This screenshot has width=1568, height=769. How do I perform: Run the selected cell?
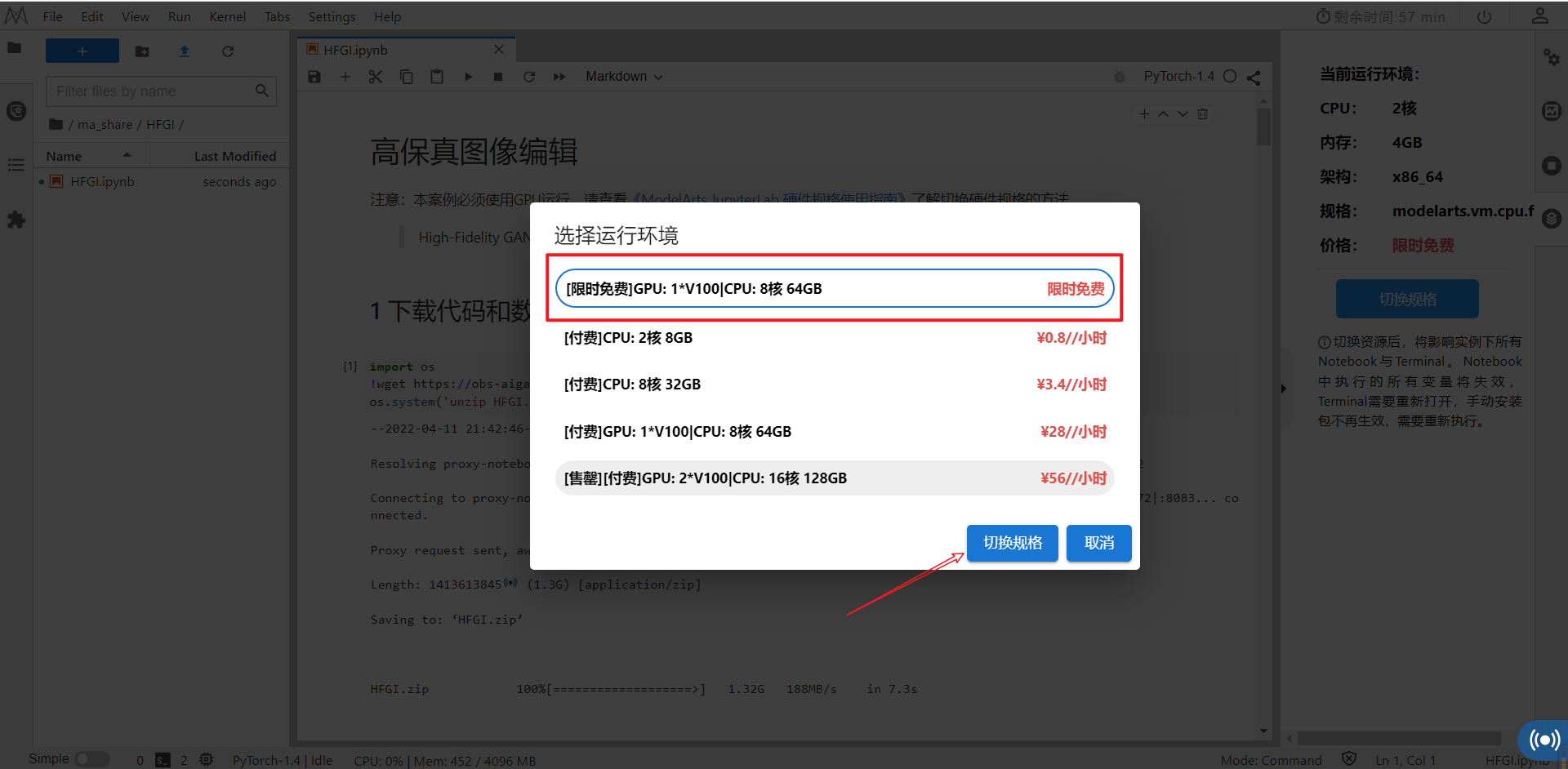tap(468, 77)
